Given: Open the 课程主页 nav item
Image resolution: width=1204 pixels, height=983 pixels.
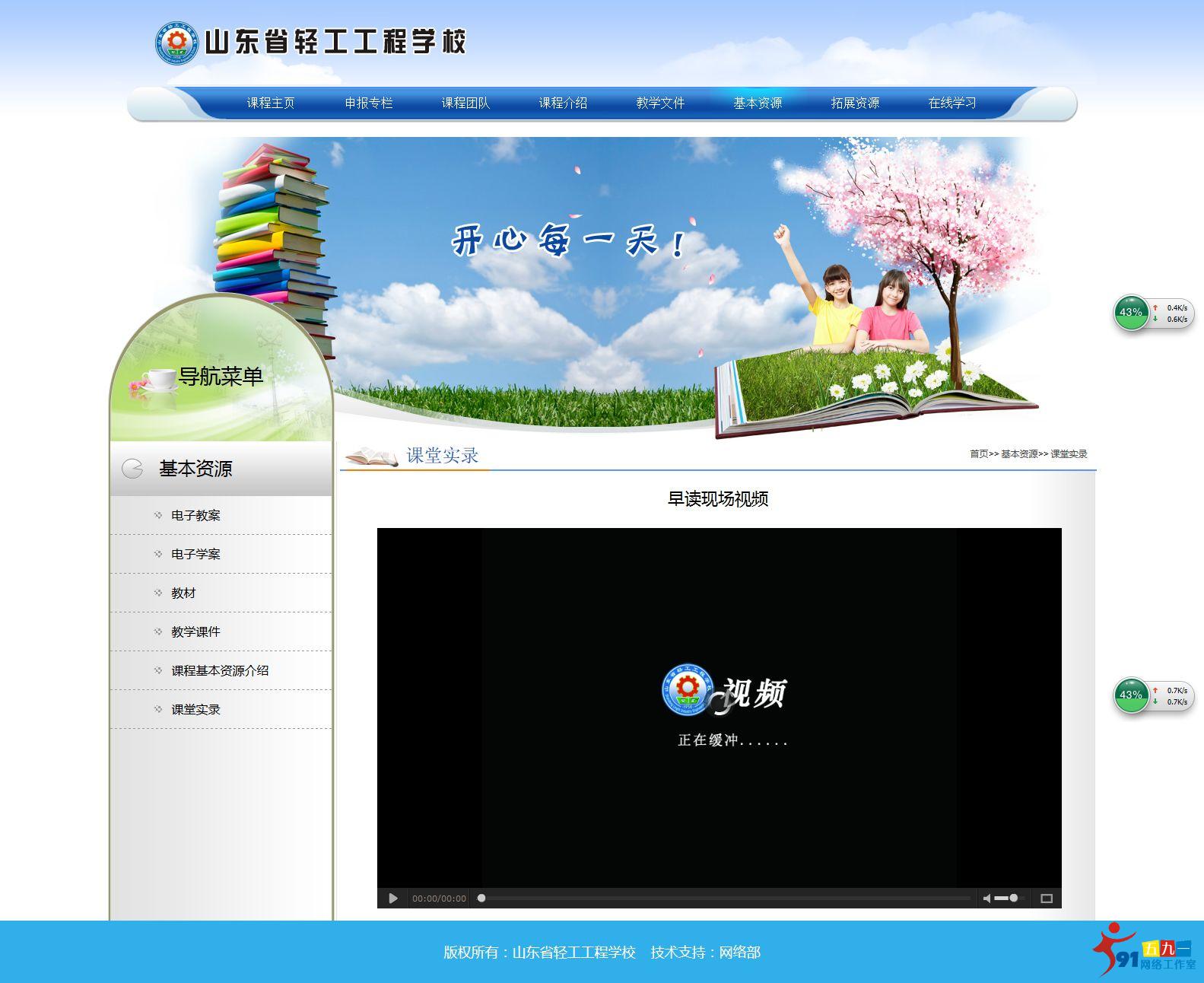Looking at the screenshot, I should (x=271, y=103).
